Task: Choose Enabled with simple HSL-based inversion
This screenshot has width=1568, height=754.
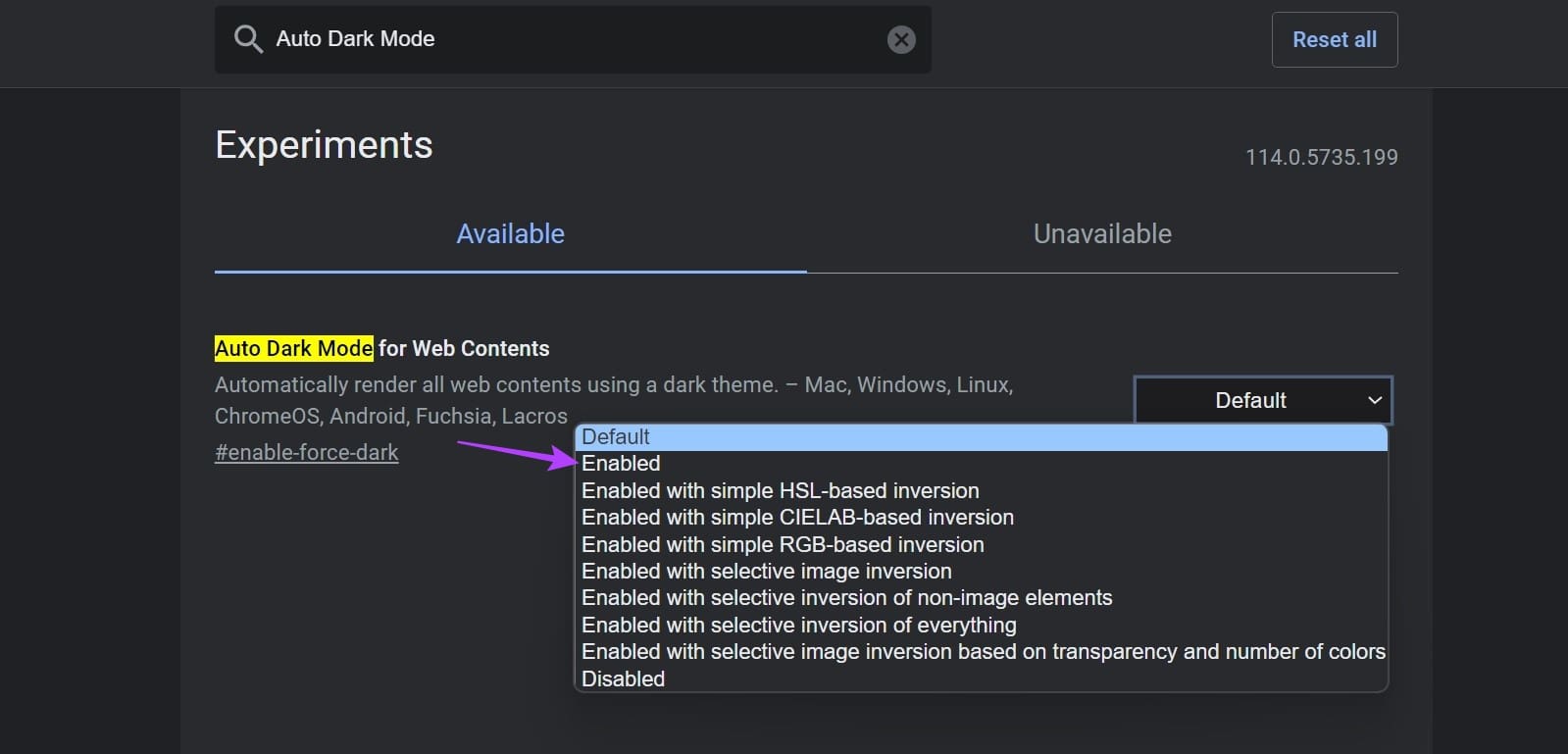Action: [x=981, y=490]
